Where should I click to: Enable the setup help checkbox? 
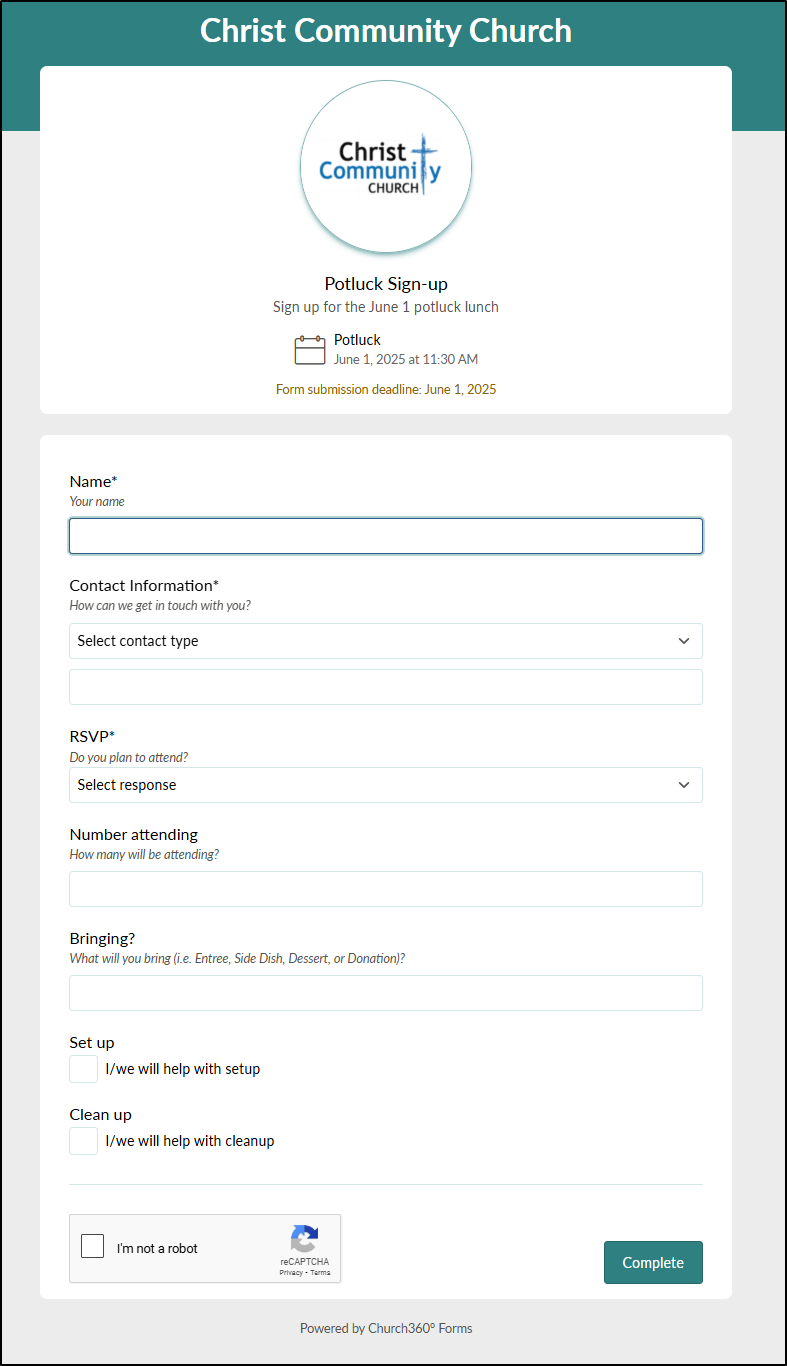pyautogui.click(x=84, y=1069)
